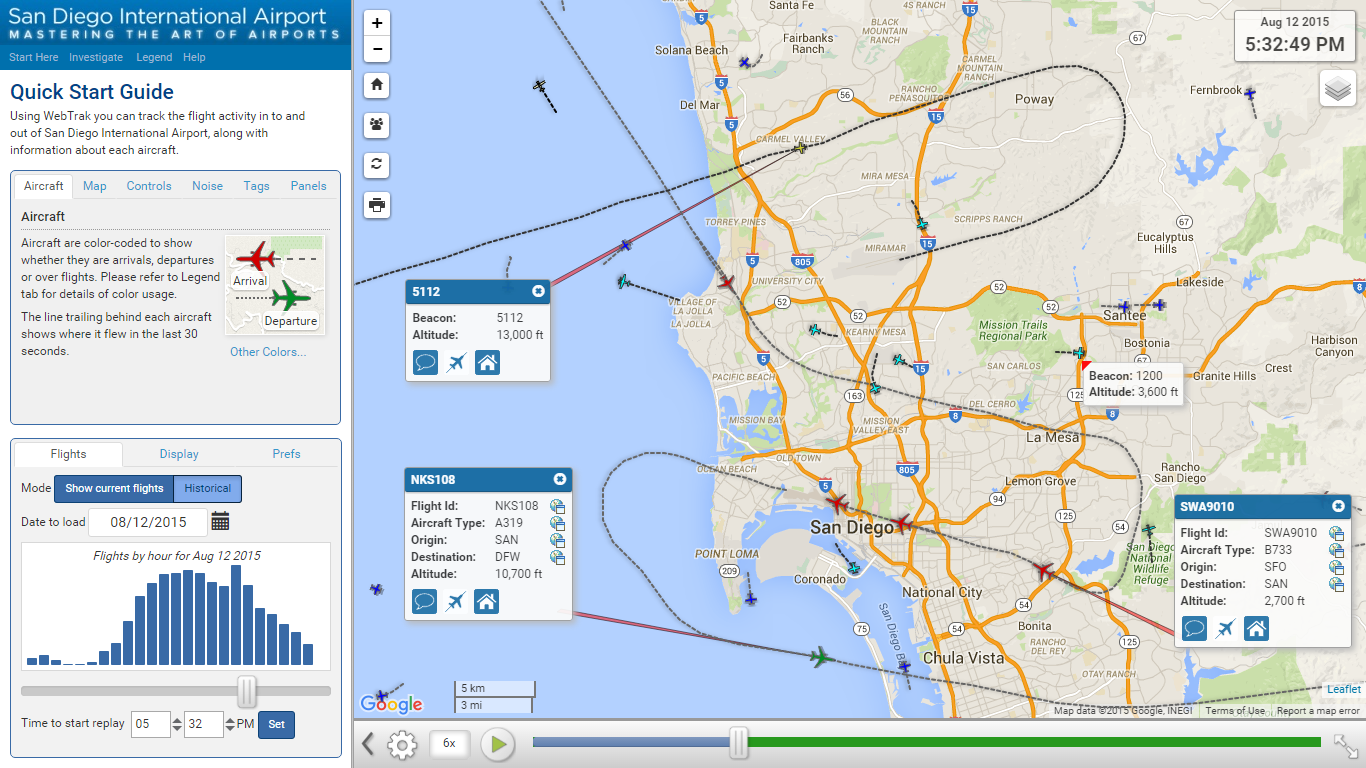Screen dimensions: 1366x768
Task: Open the Start Here menu
Action: coord(34,57)
